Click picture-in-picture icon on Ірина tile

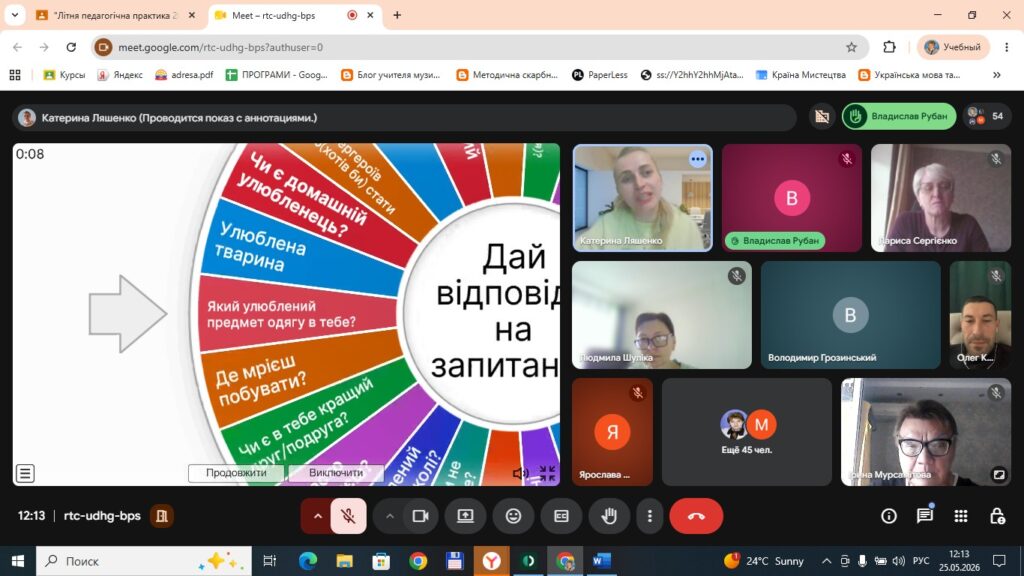[999, 475]
